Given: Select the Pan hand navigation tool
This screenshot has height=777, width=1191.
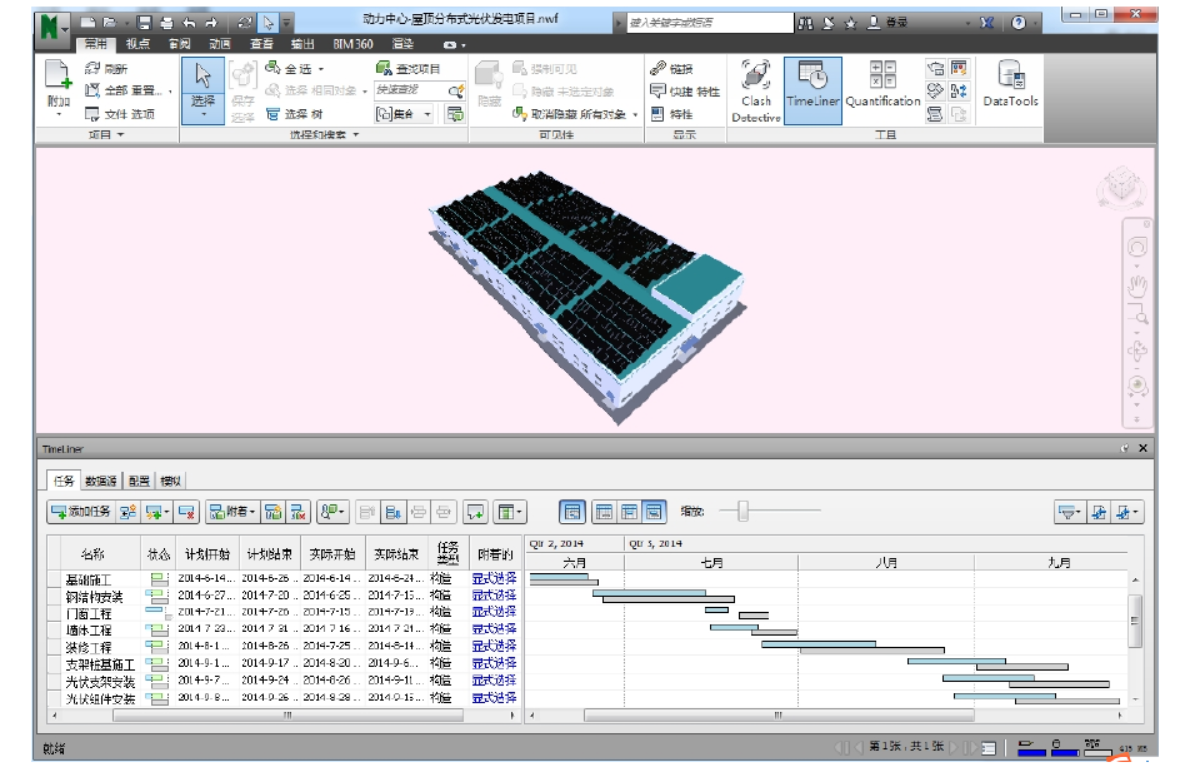Looking at the screenshot, I should click(1137, 287).
